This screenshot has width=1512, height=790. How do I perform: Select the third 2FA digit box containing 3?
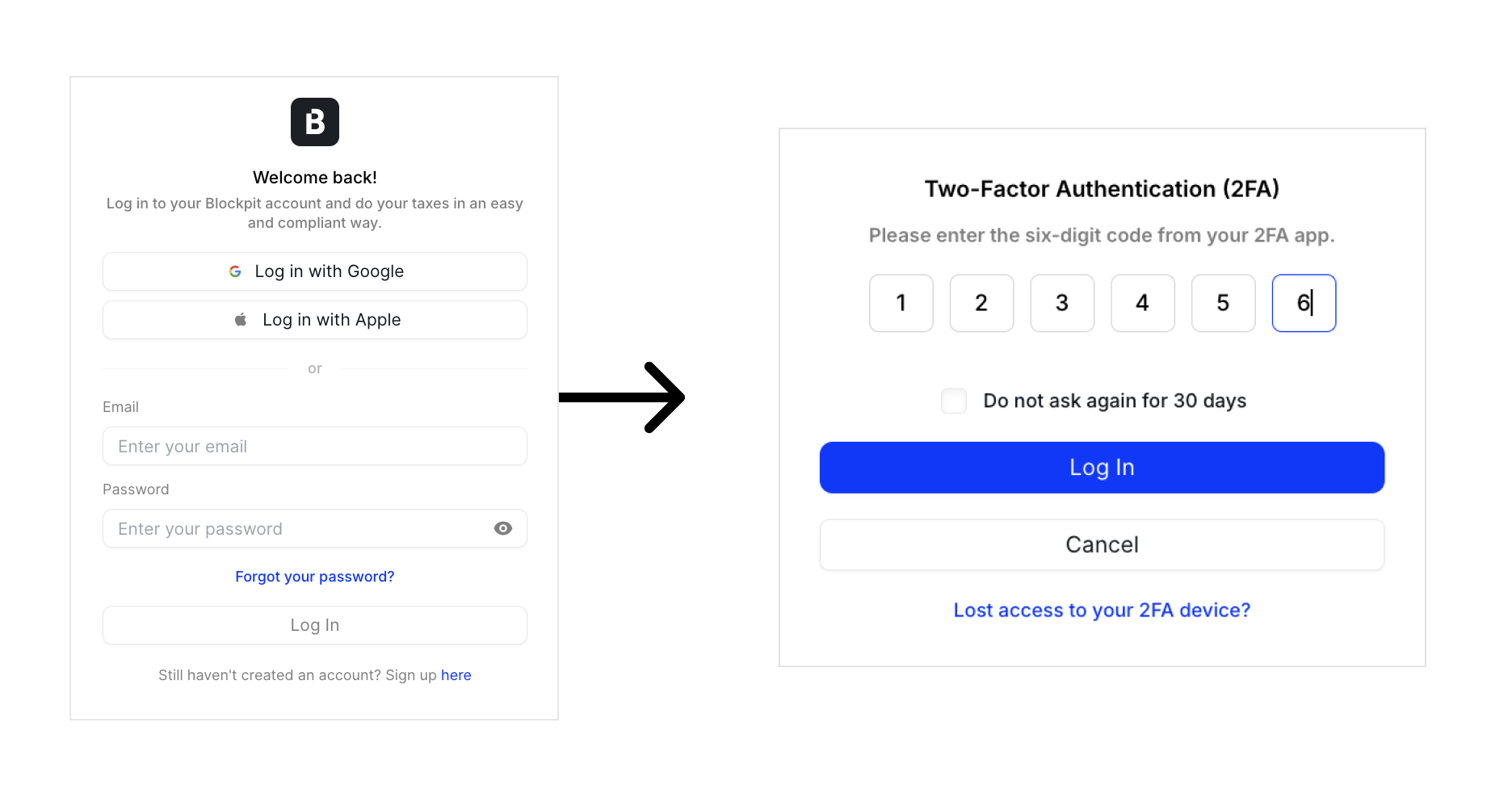tap(1062, 303)
